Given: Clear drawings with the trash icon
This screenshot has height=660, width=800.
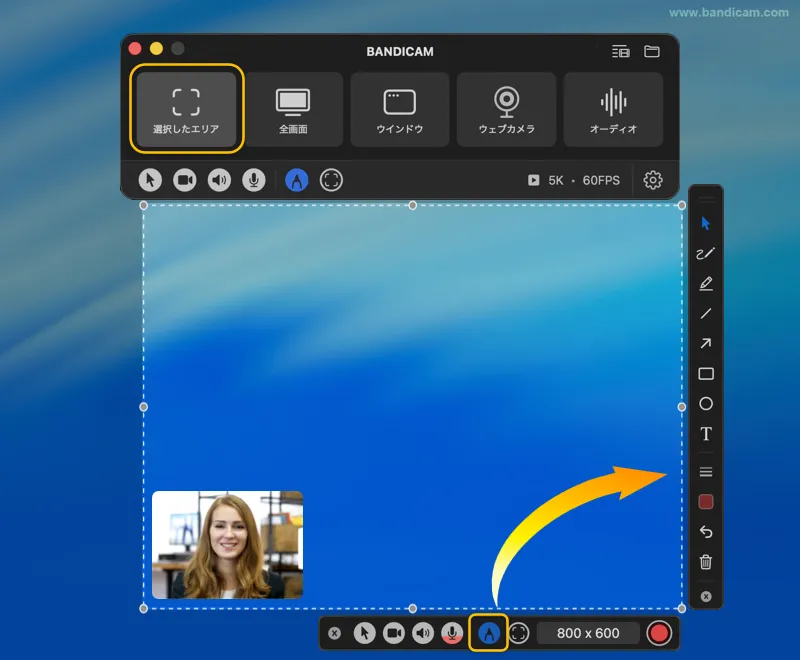Looking at the screenshot, I should (706, 562).
